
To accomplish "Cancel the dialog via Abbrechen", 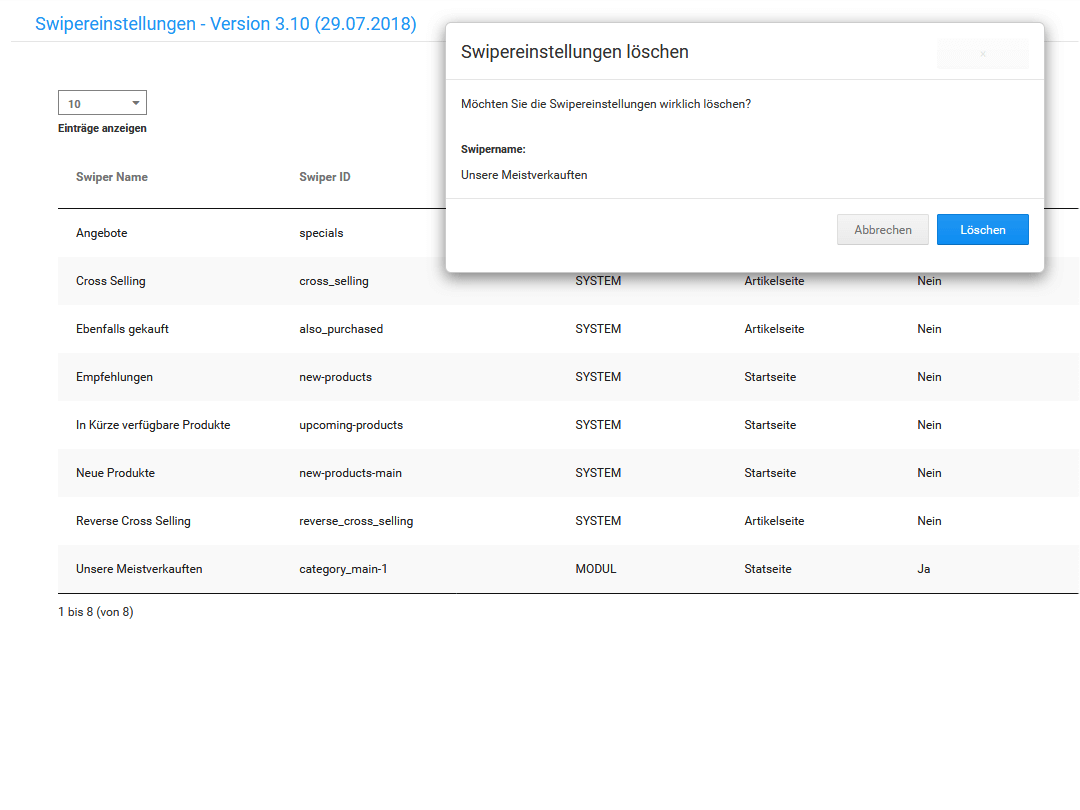I will [882, 230].
